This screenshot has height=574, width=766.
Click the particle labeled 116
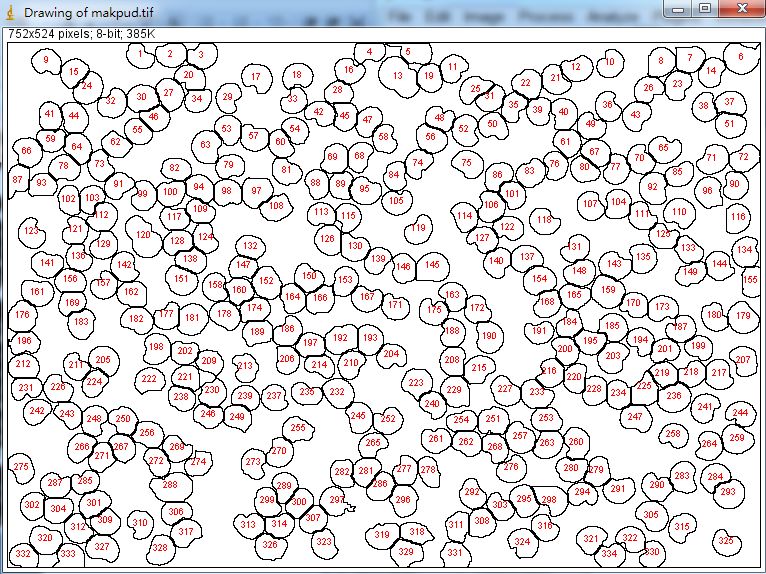739,217
